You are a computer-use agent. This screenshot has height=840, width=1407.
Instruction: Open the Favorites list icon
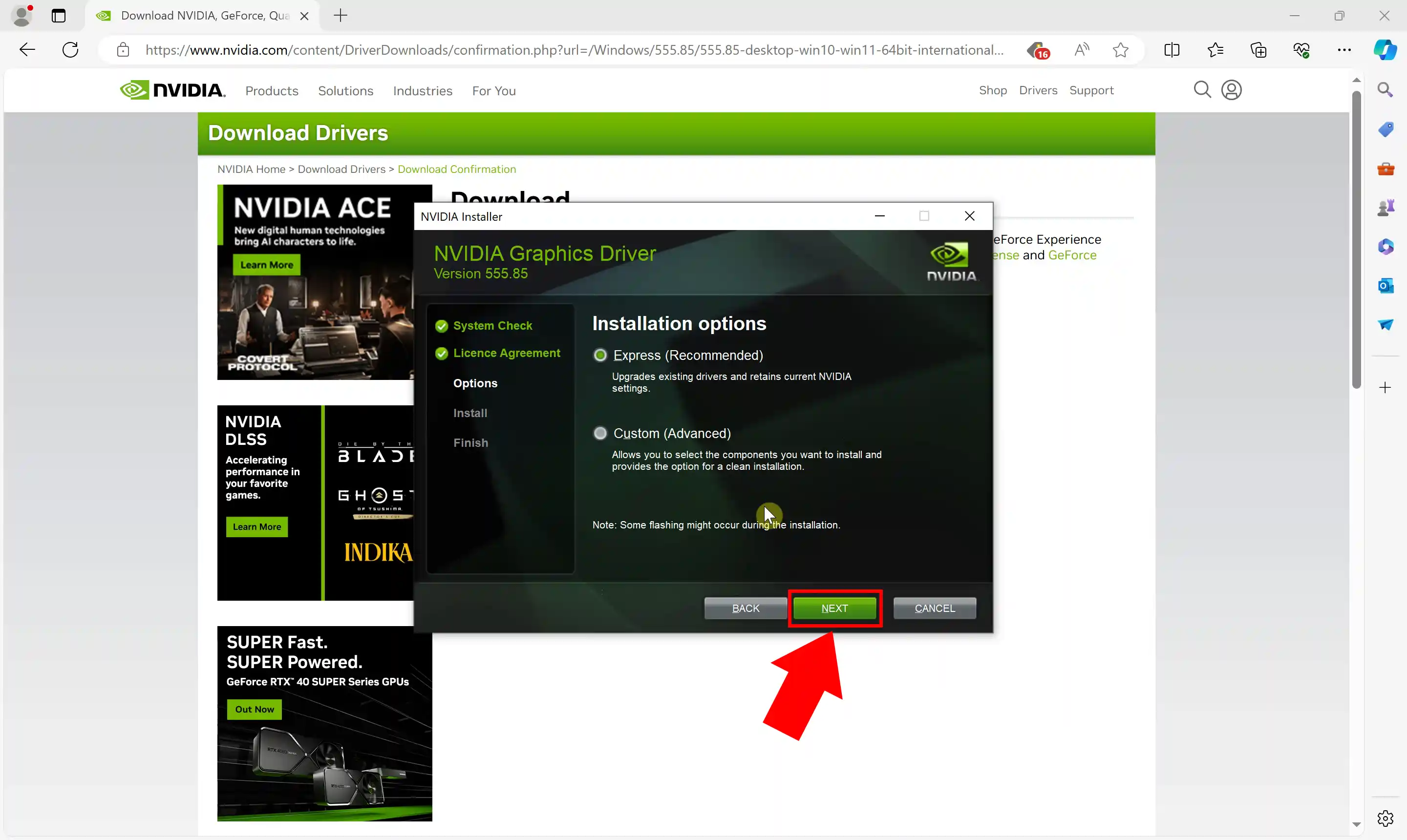pos(1215,50)
